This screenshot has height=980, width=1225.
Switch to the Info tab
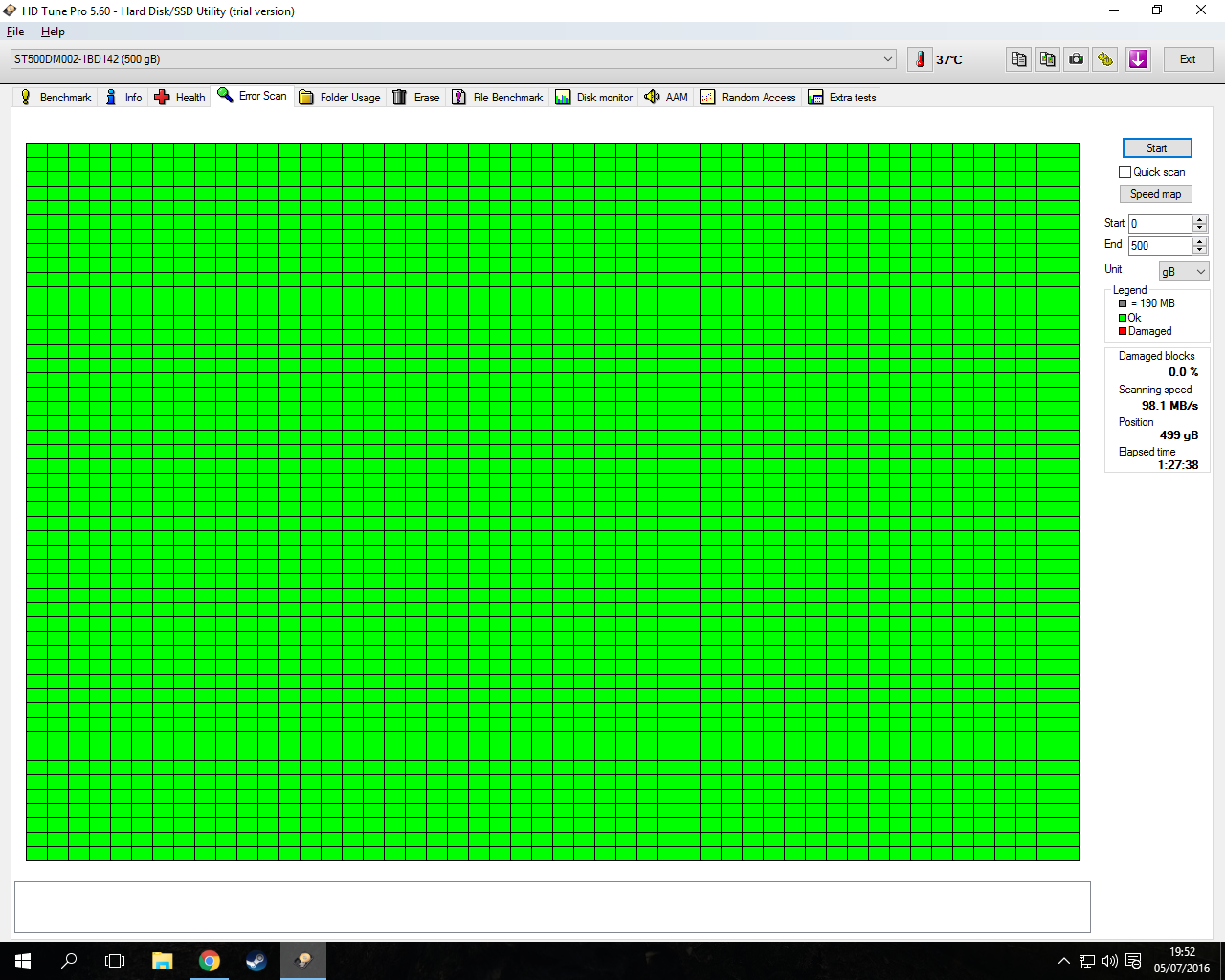123,98
